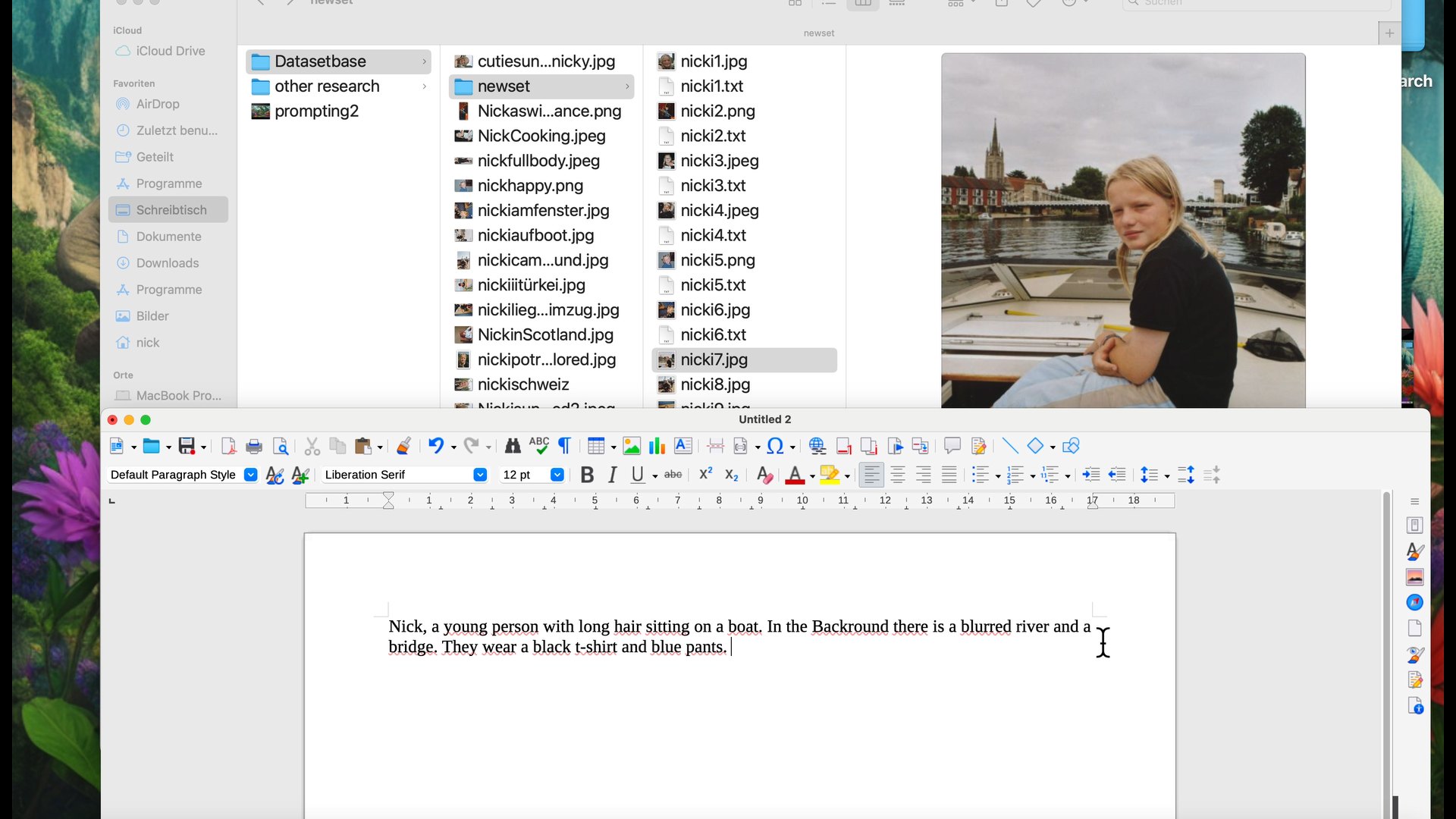1456x819 pixels.
Task: Toggle Italic formatting
Action: coord(613,475)
